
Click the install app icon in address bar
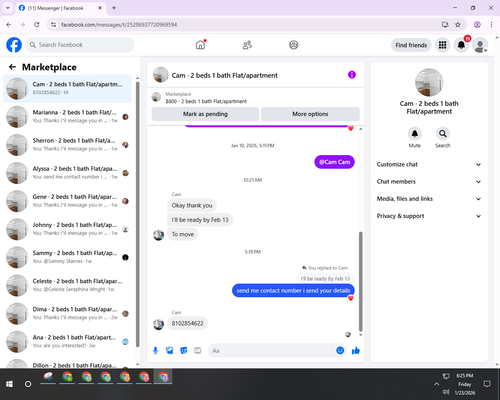[x=445, y=24]
